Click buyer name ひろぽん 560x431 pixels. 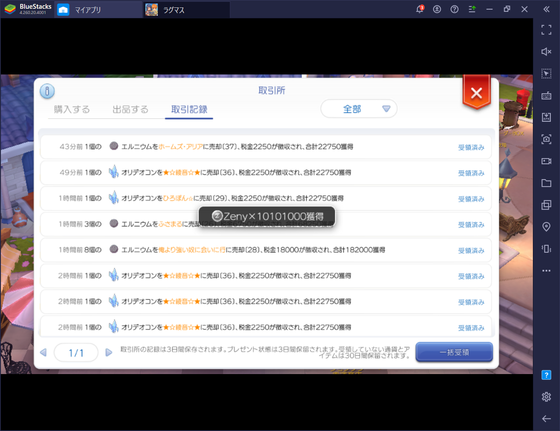tap(178, 198)
